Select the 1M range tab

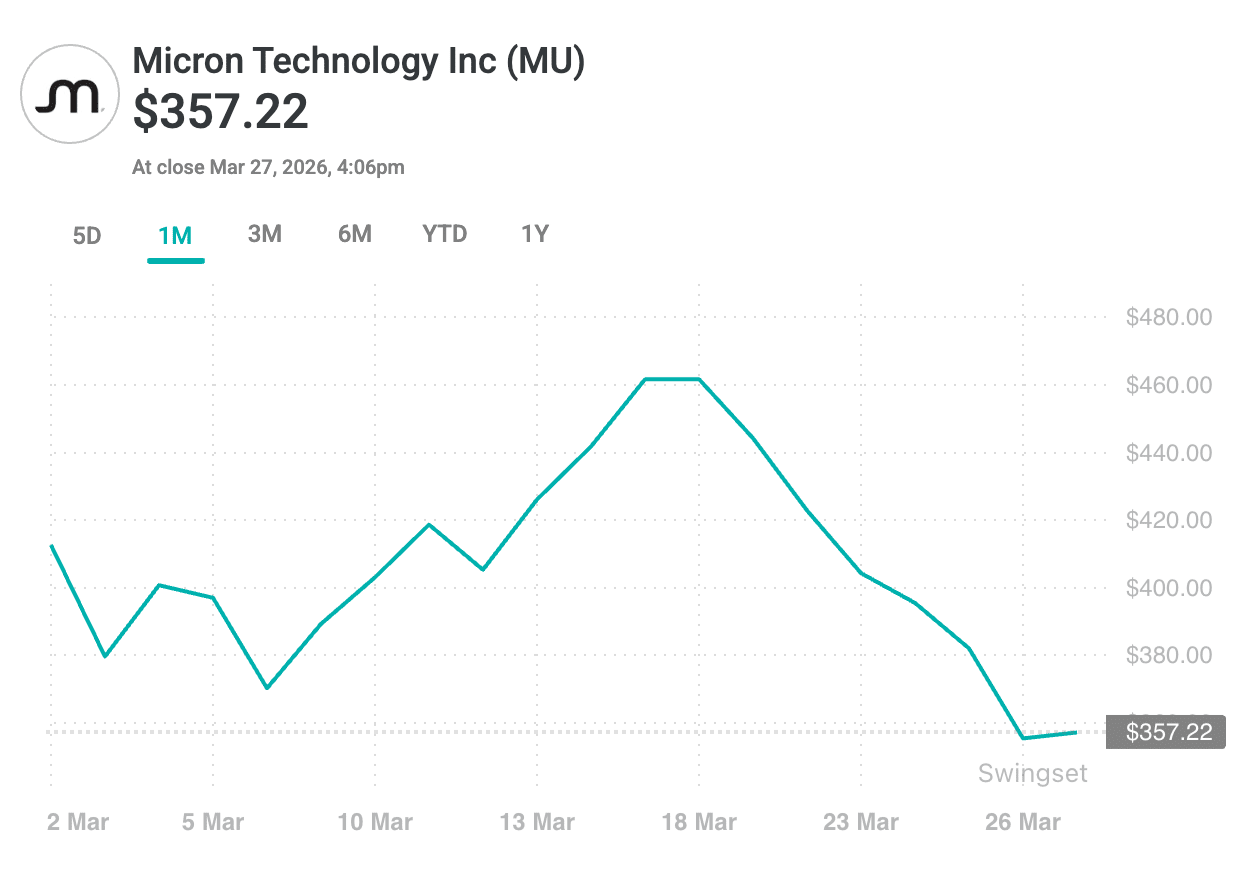pyautogui.click(x=175, y=236)
